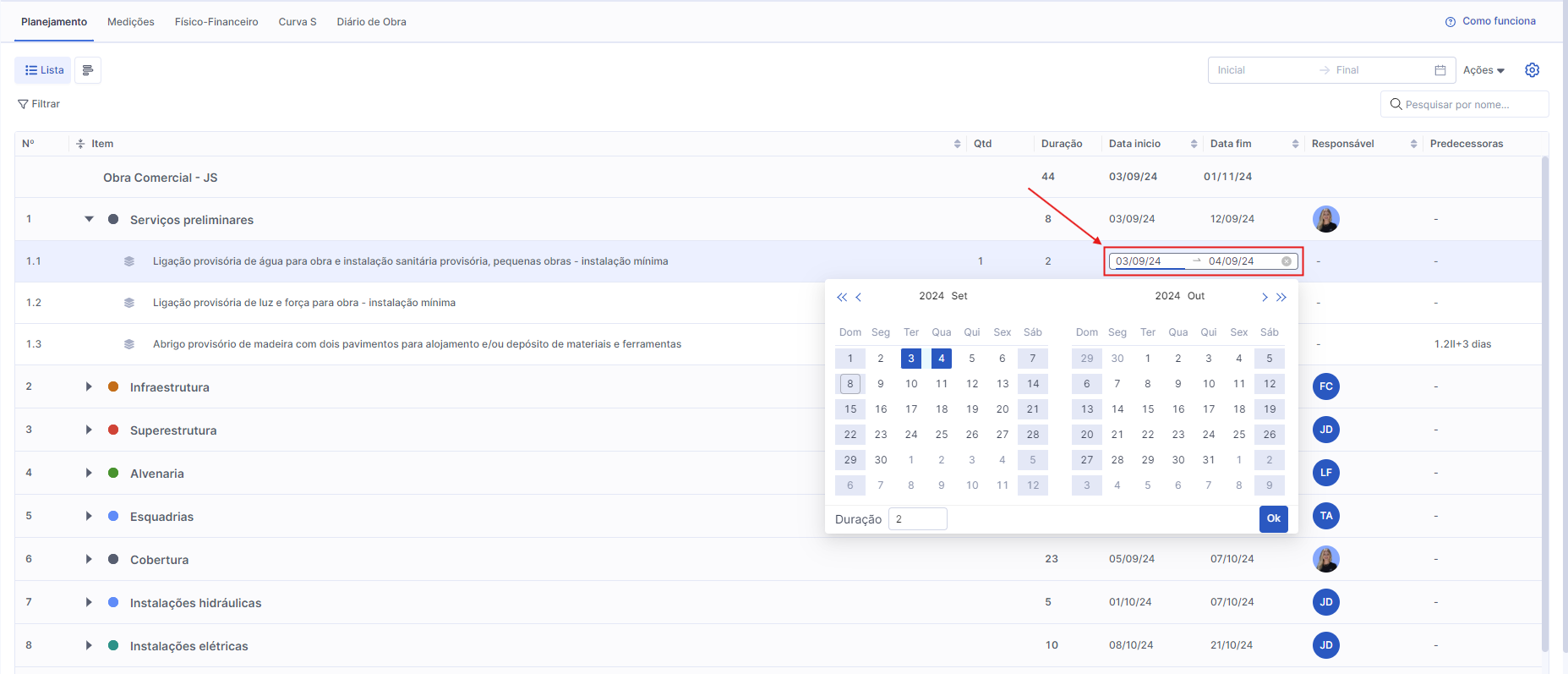Sort by Data fim column
This screenshot has width=1568, height=674.
click(x=1295, y=144)
